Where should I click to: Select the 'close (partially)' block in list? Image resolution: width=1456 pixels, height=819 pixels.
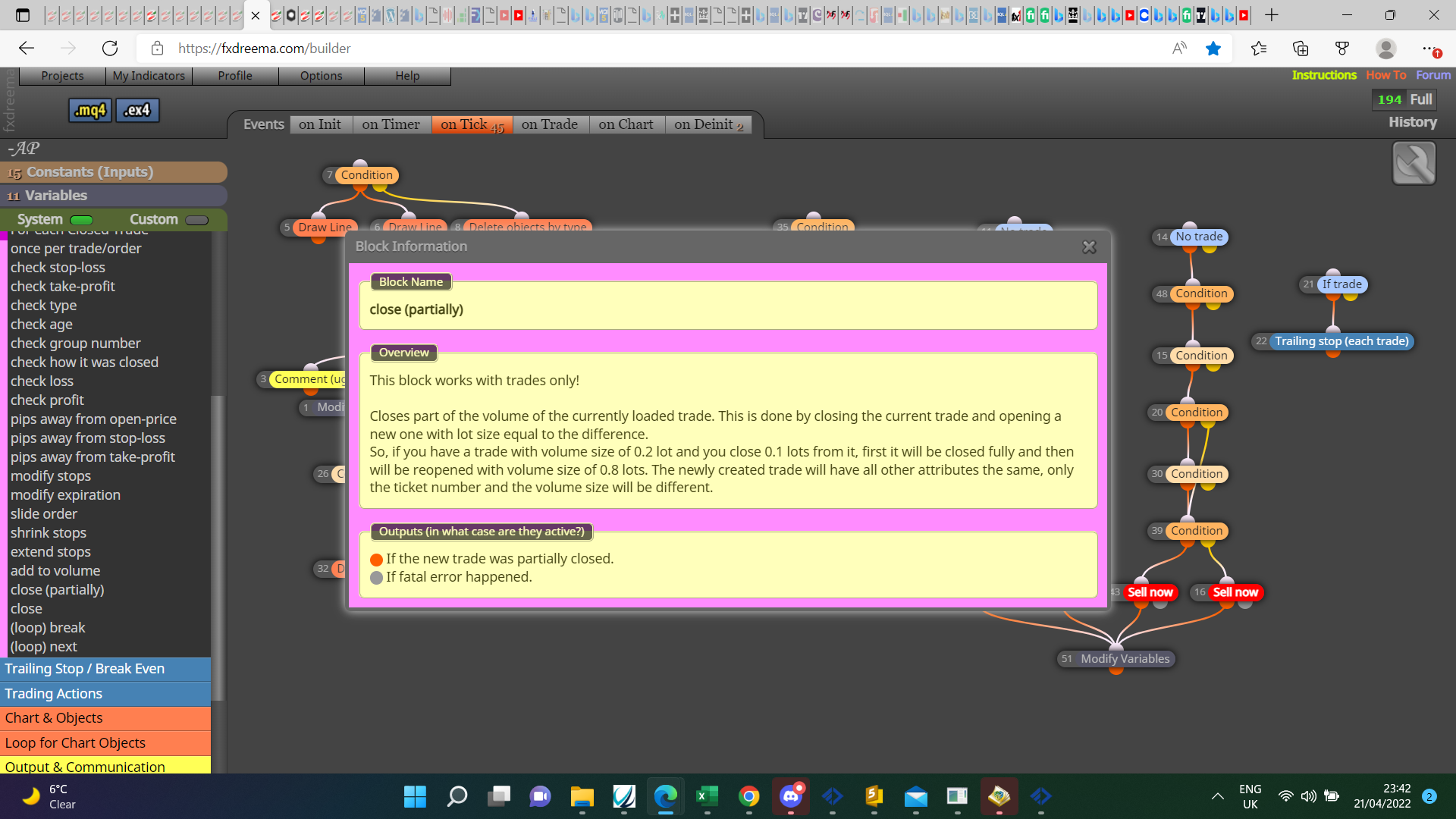57,590
